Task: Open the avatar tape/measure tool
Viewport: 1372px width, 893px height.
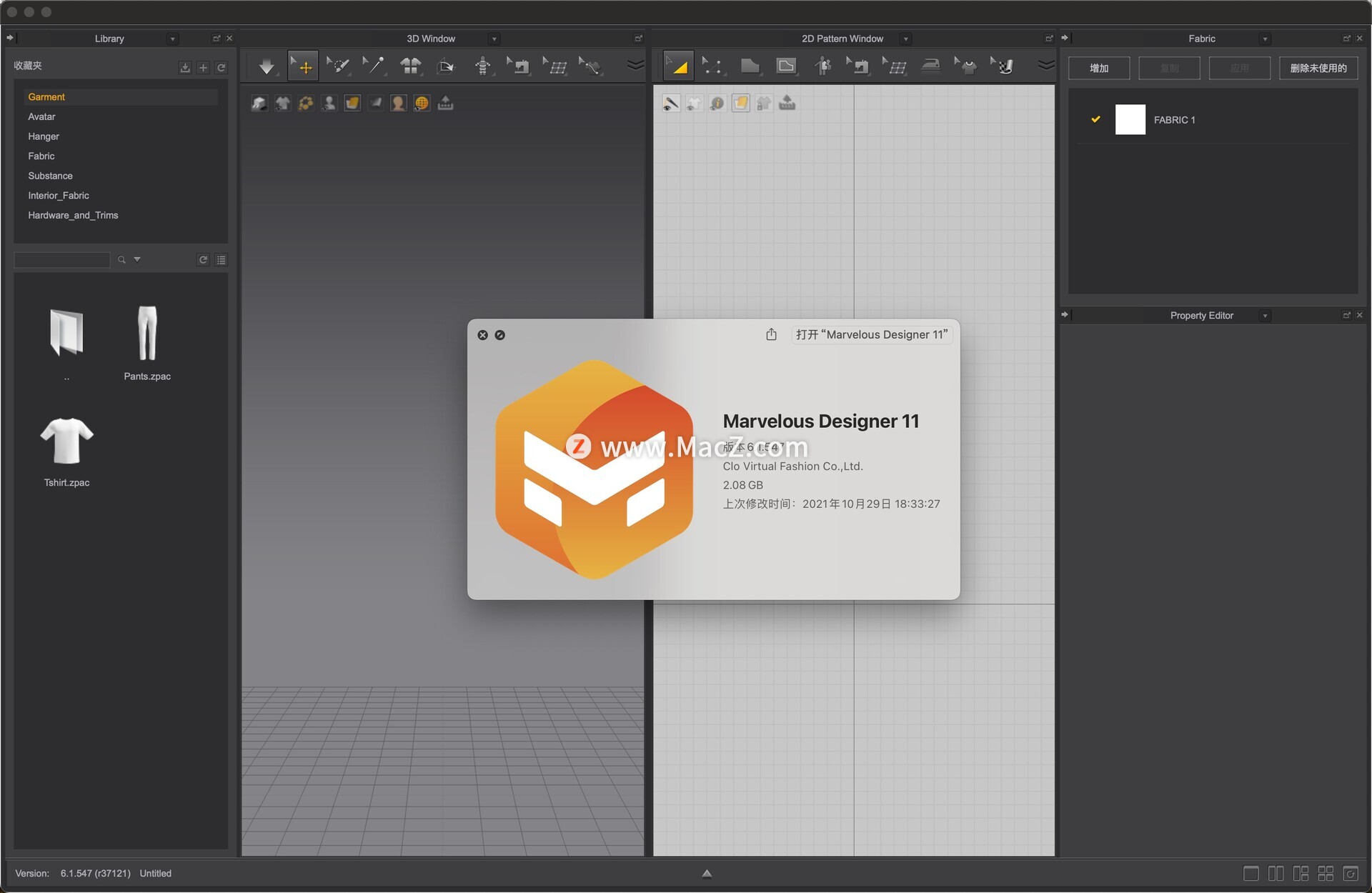Action: tap(483, 66)
